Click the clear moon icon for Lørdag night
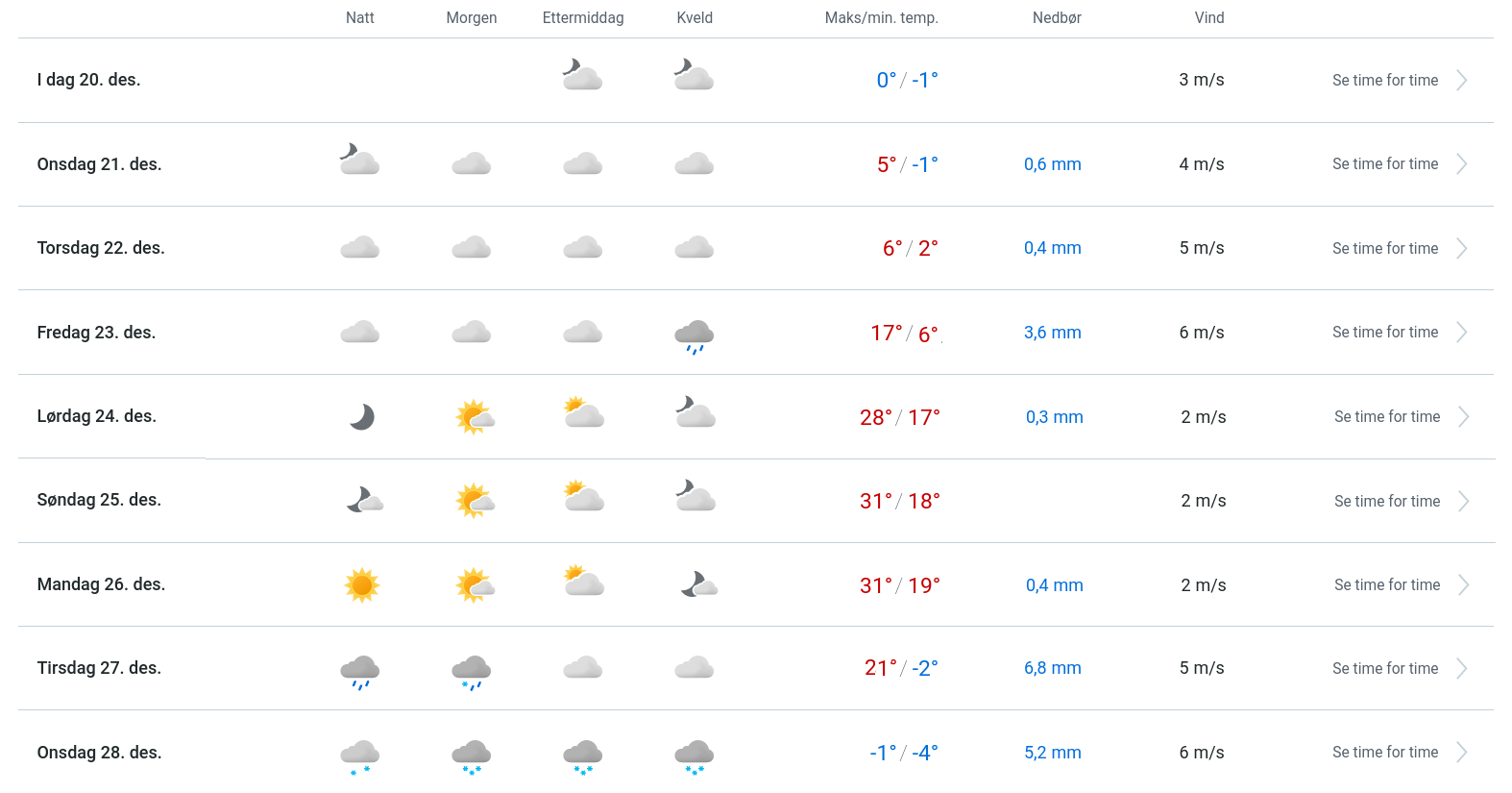Screen dimensions: 1512x793 click(x=362, y=417)
